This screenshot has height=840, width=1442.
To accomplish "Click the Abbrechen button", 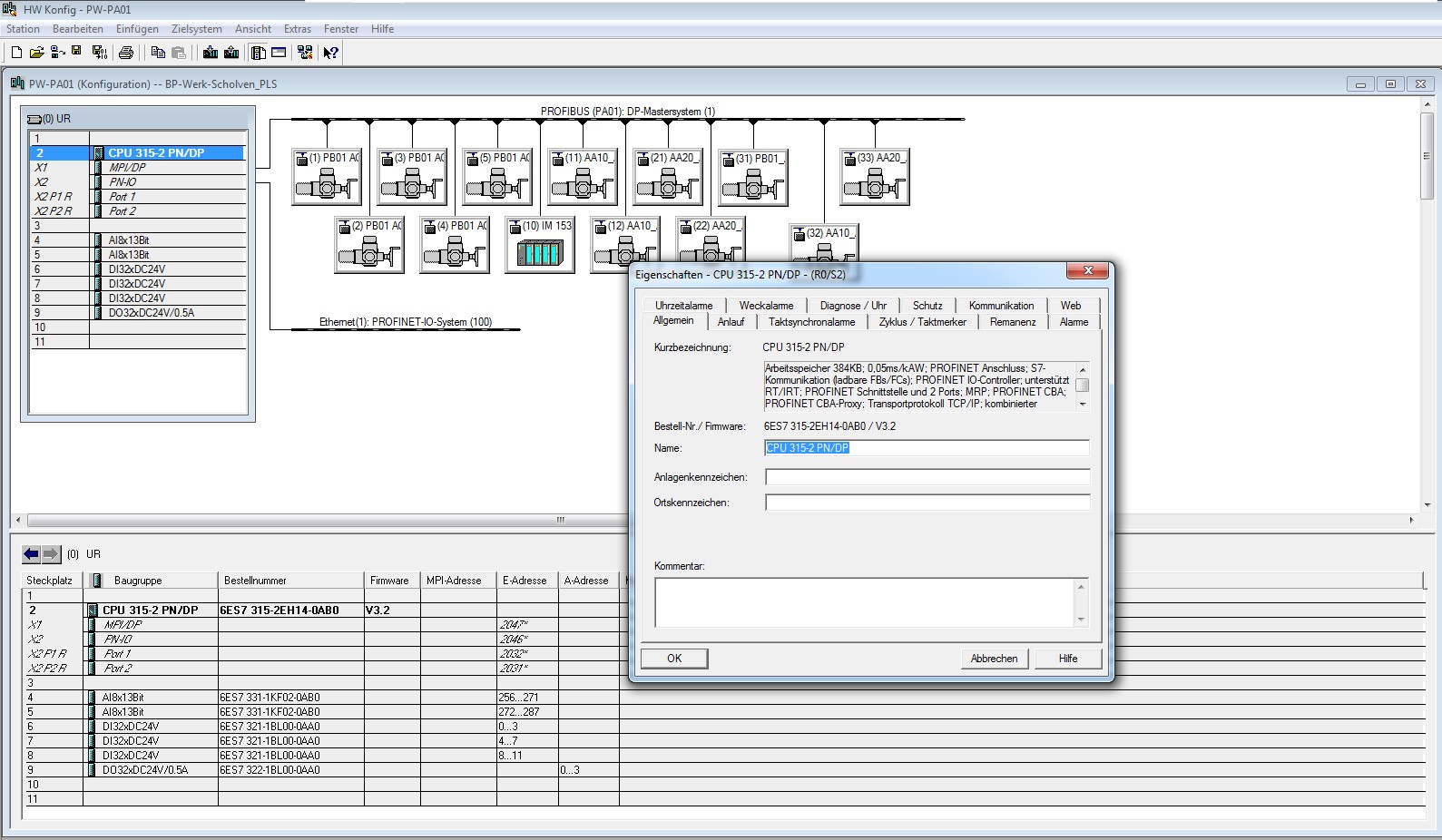I will click(994, 659).
